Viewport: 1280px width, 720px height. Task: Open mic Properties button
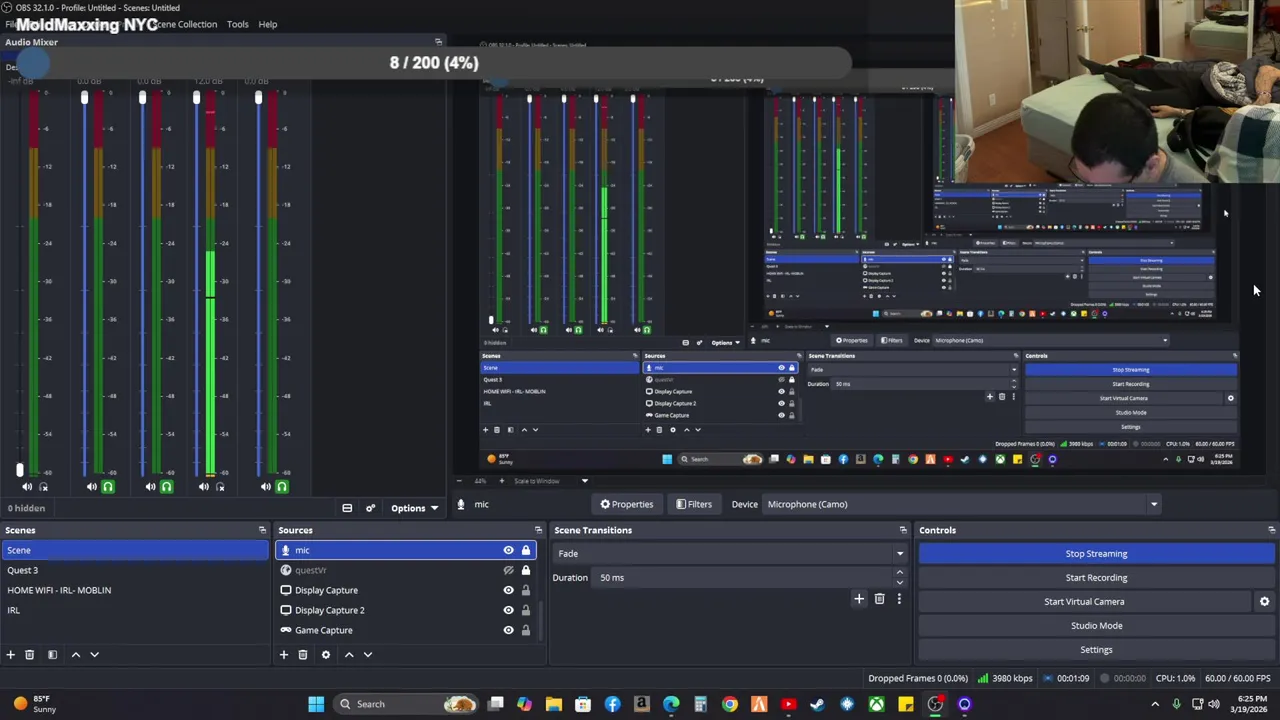click(x=626, y=504)
